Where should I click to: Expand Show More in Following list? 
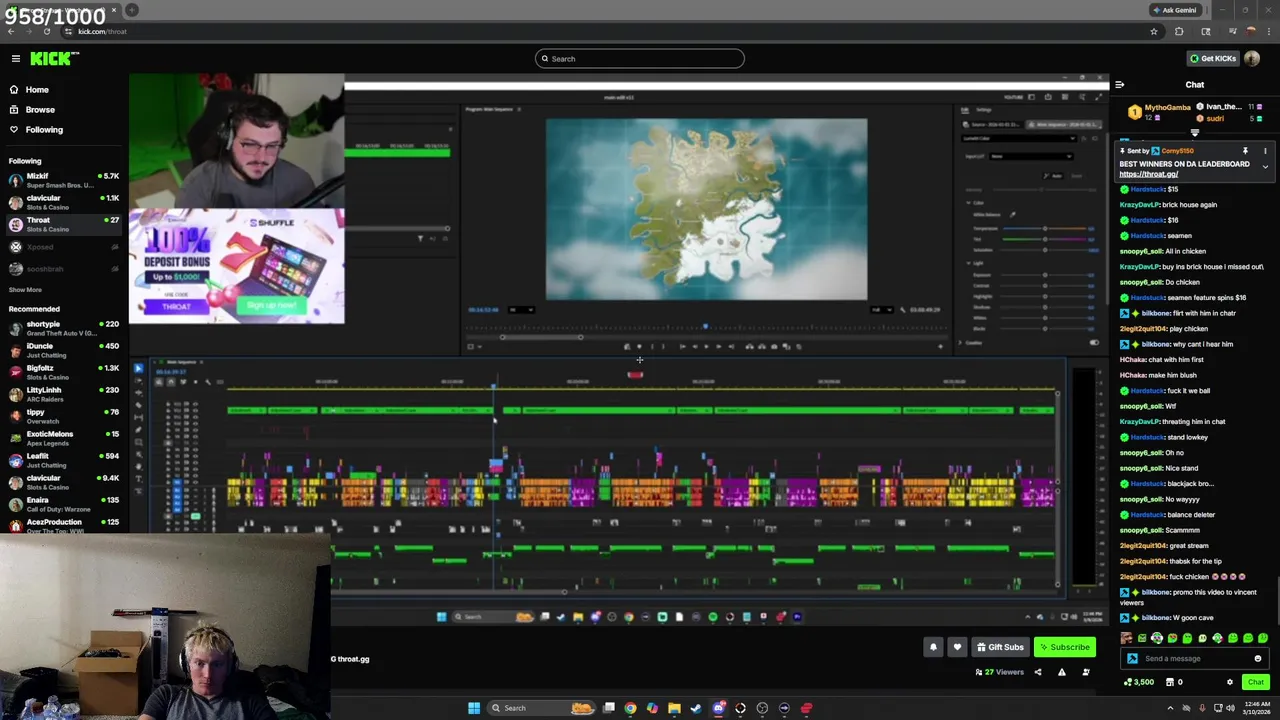click(25, 290)
